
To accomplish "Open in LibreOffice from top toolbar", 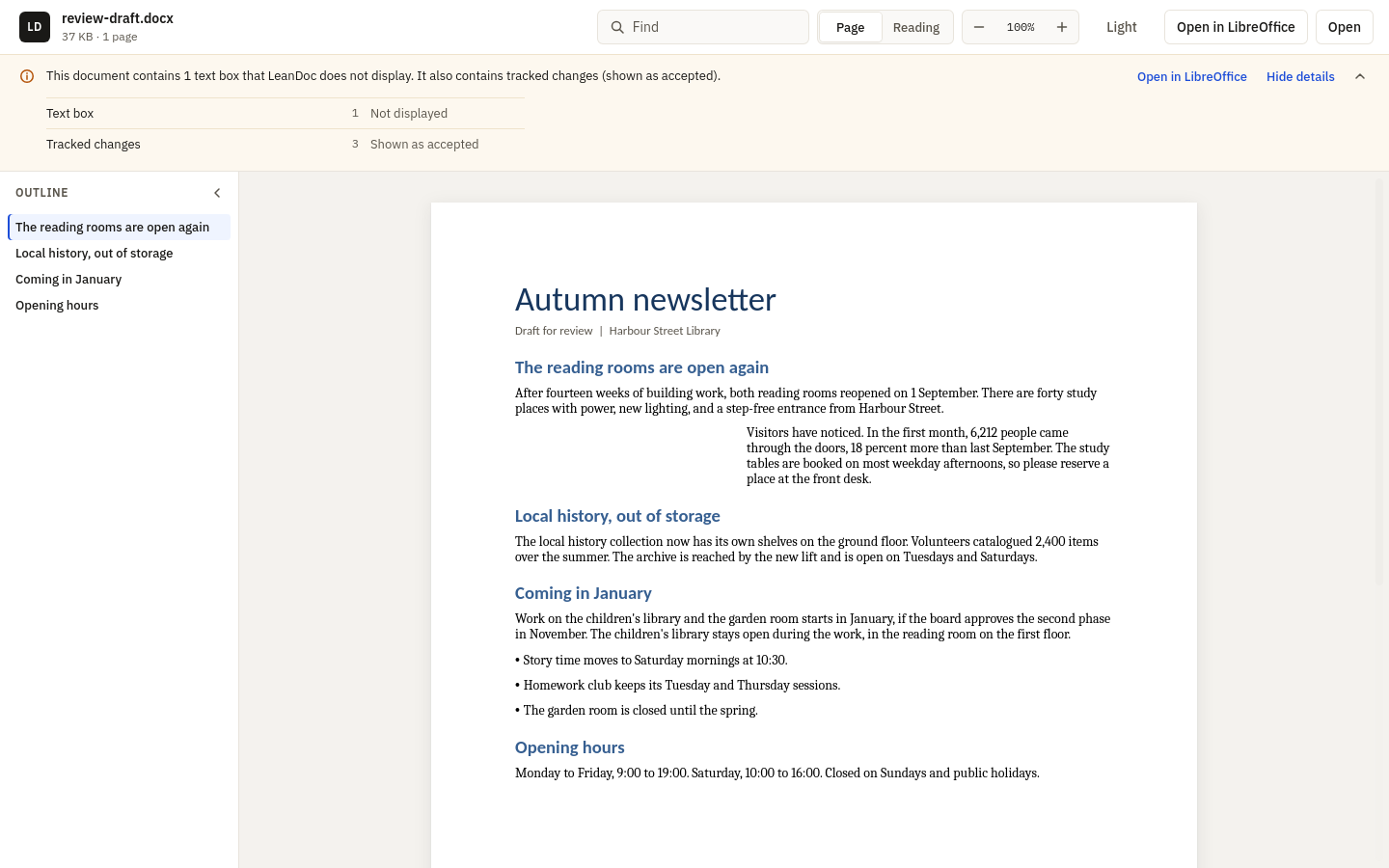I will point(1236,27).
